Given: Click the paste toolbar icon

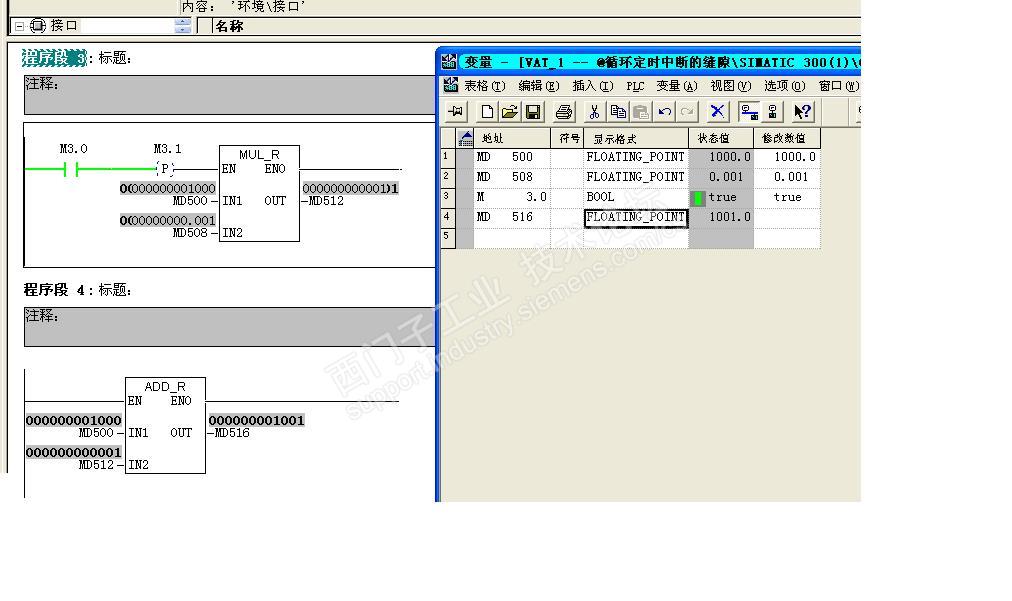Looking at the screenshot, I should [x=641, y=112].
